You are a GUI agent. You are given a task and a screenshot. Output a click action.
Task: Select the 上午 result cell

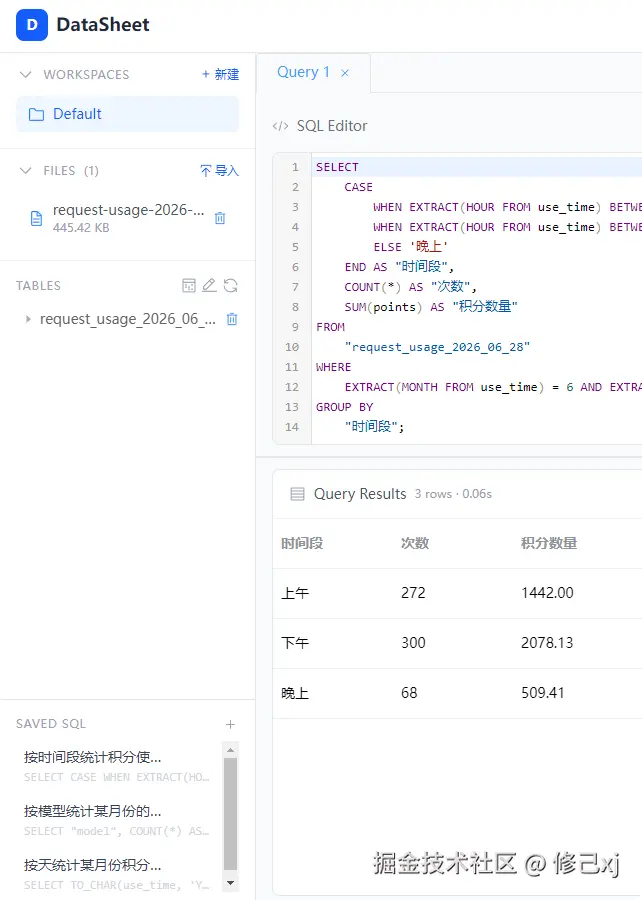point(295,593)
